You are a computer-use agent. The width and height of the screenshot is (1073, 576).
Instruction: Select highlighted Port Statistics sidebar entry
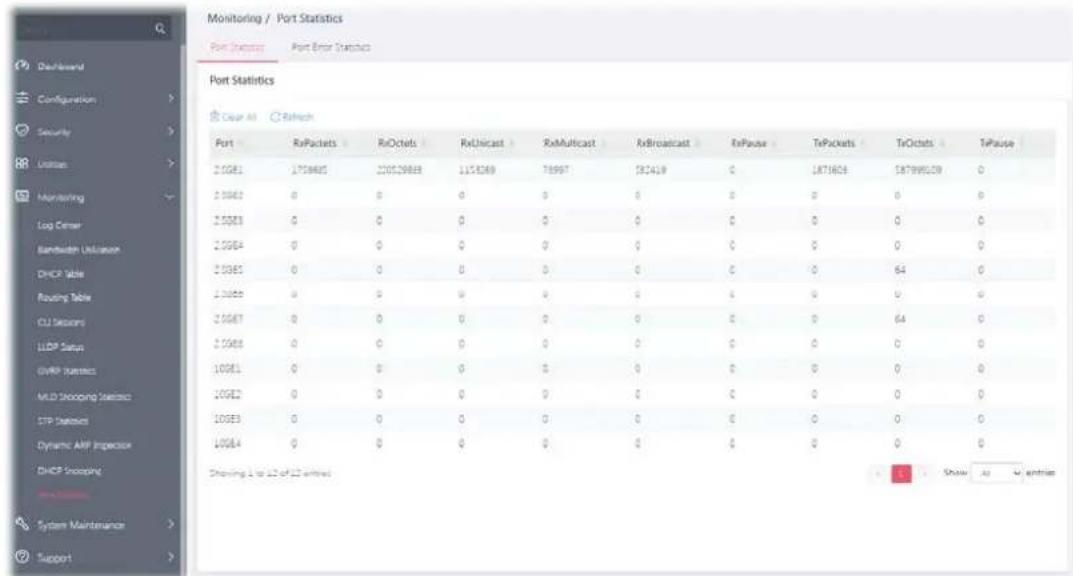click(62, 495)
